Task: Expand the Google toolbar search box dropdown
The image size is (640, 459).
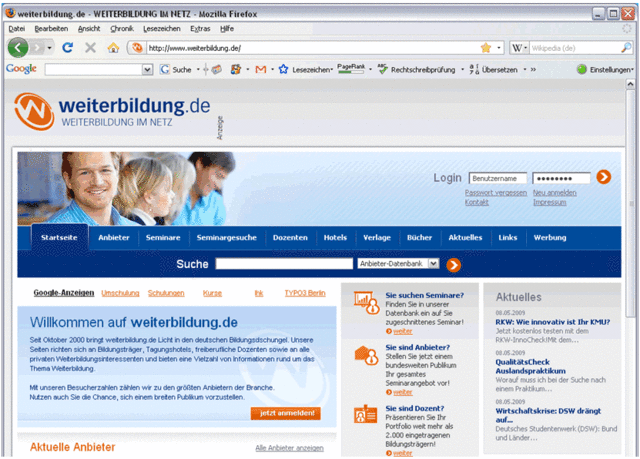Action: coord(147,70)
